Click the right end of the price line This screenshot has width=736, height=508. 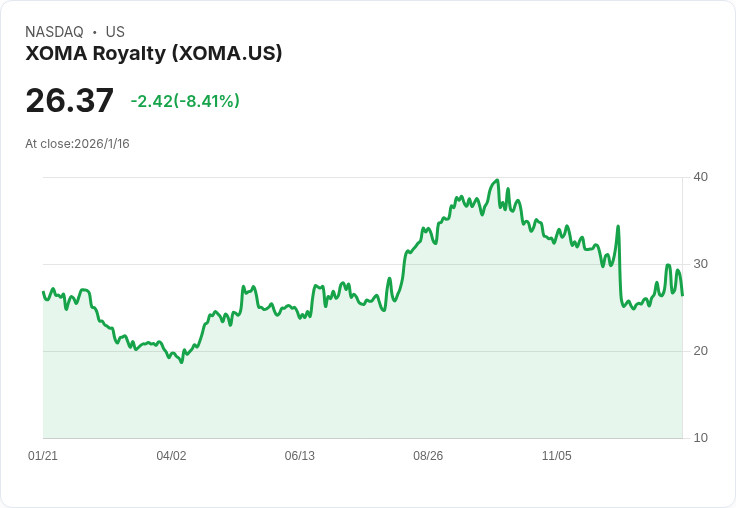click(682, 295)
